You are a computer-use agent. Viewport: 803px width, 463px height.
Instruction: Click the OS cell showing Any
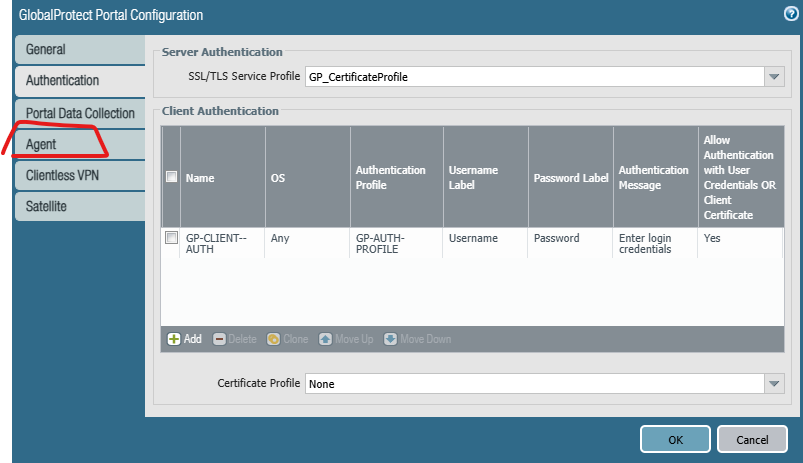pyautogui.click(x=307, y=243)
